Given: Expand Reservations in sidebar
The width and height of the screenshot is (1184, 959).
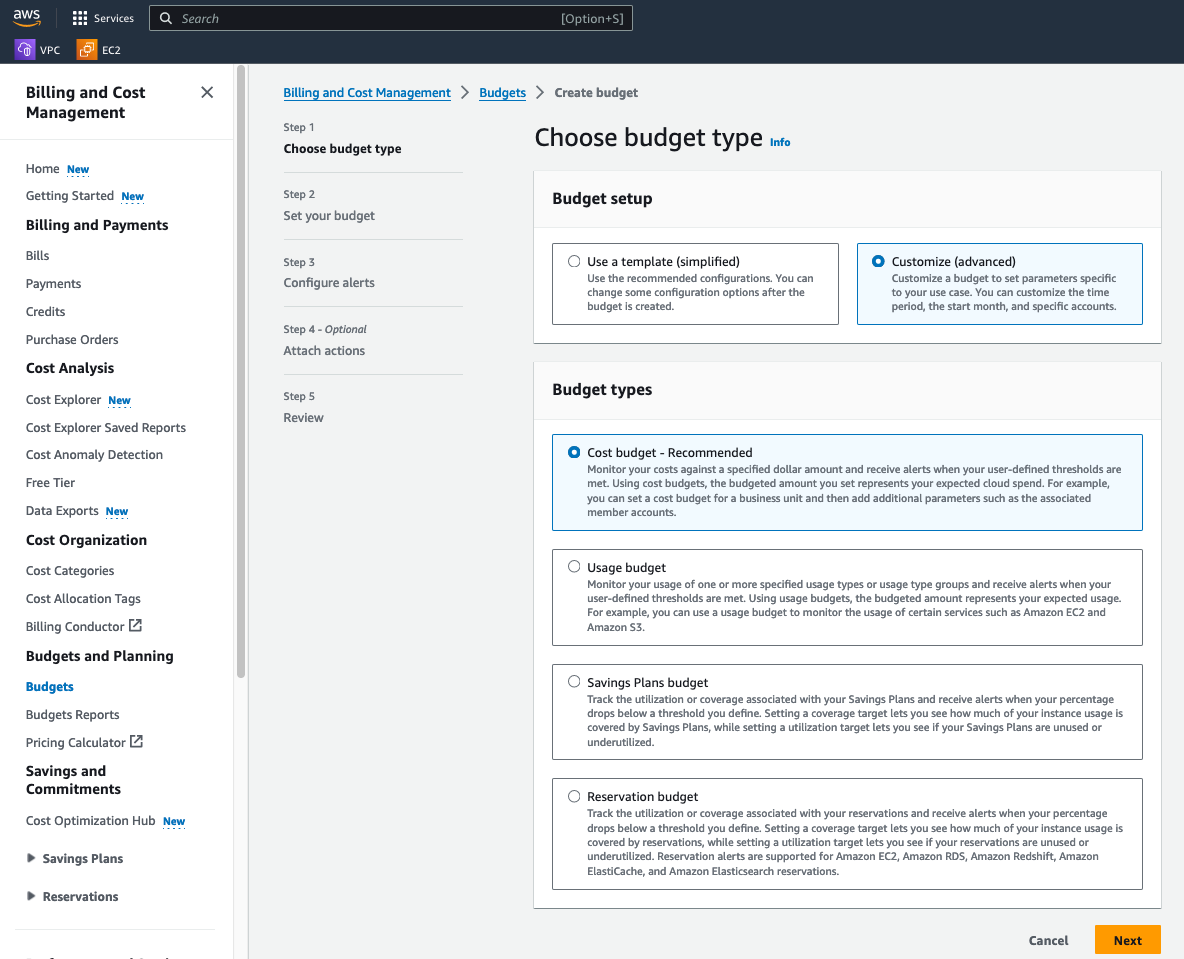Looking at the screenshot, I should click(31, 896).
